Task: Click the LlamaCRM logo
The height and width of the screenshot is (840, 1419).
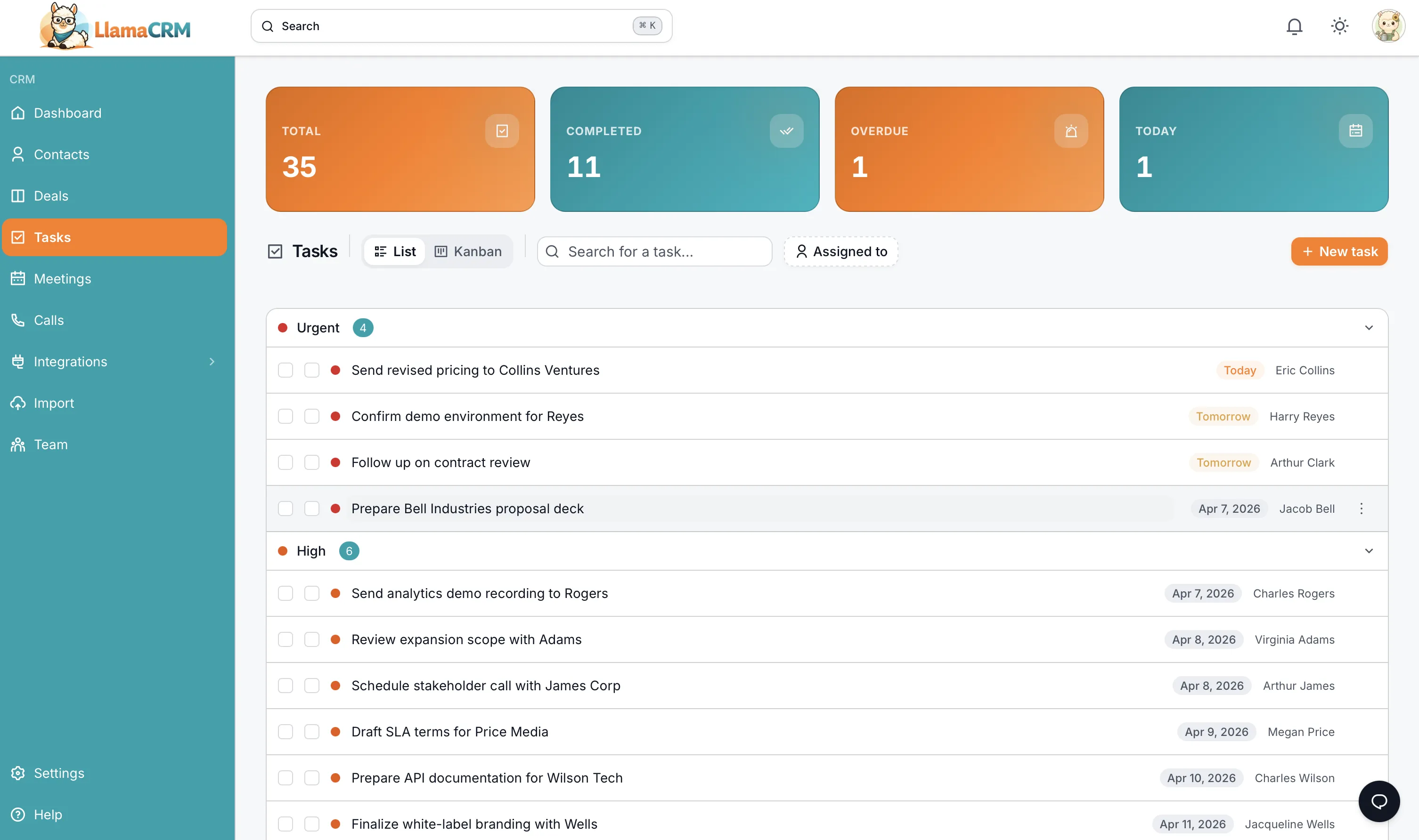Action: point(115,27)
